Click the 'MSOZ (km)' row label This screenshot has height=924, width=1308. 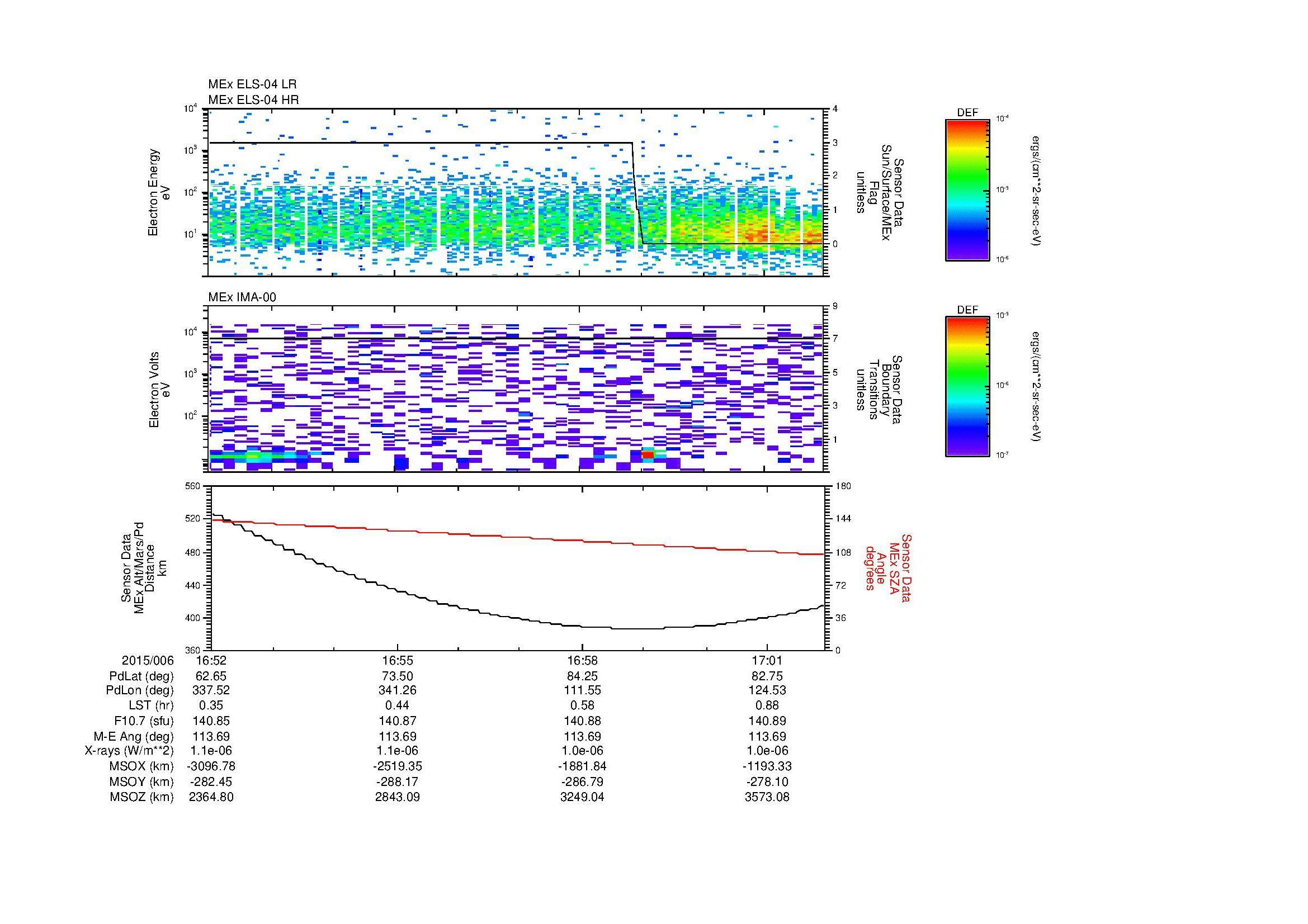141,797
